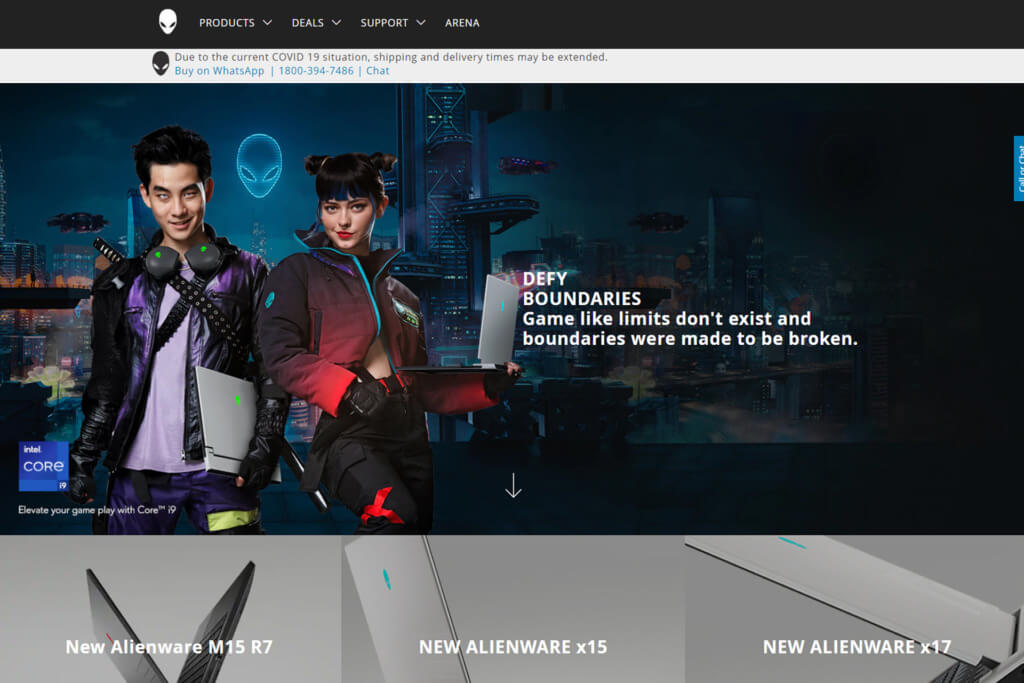Expand the PRODUCTS chevron arrow

tap(267, 23)
